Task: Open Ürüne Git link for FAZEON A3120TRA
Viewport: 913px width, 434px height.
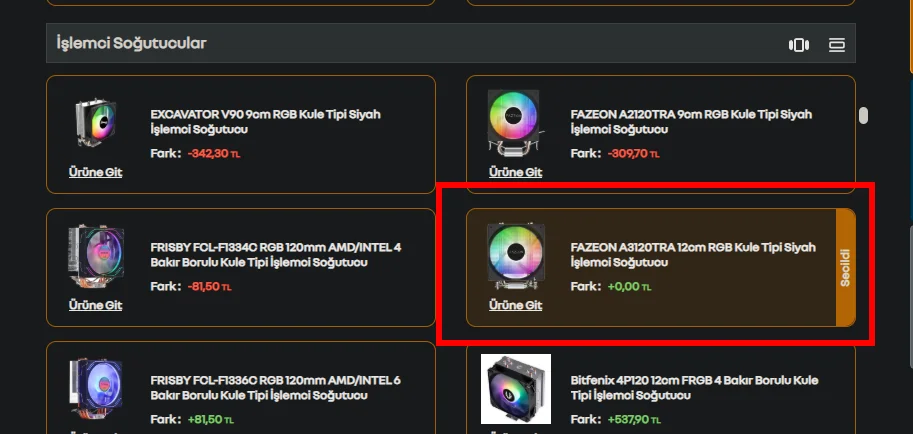Action: pyautogui.click(x=515, y=305)
